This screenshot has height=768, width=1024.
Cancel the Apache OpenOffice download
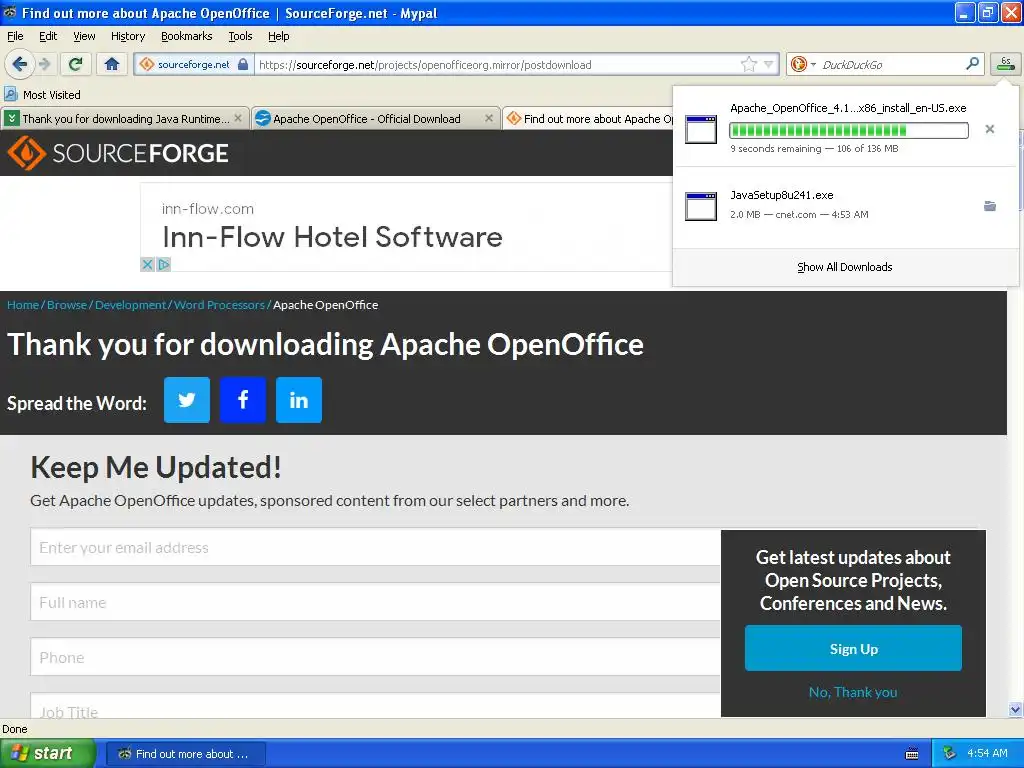coord(989,129)
